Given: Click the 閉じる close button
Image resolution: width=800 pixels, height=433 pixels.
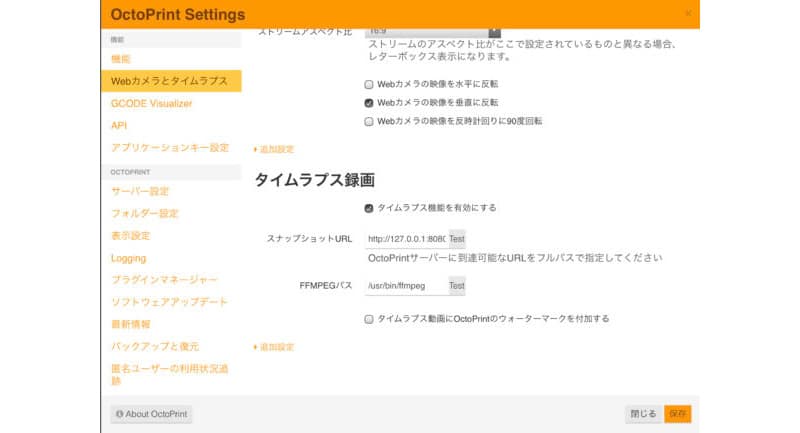Looking at the screenshot, I should coord(643,414).
